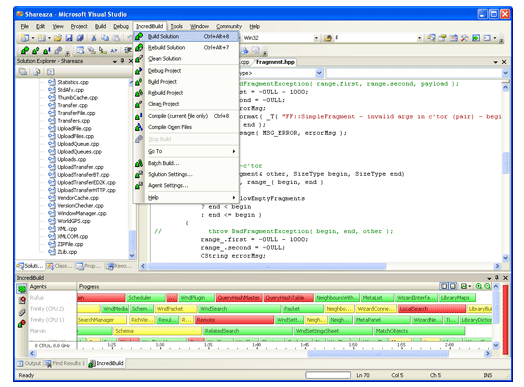The image size is (524, 387).
Task: Open the Tools menu
Action: pos(176,26)
